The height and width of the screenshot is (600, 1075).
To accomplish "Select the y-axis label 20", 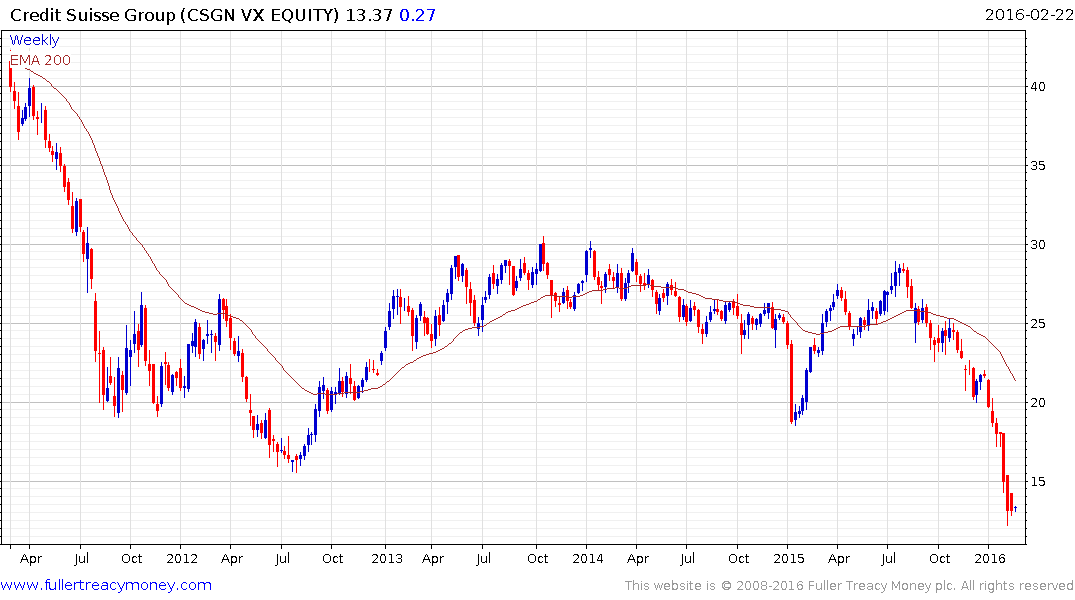I will [1037, 403].
